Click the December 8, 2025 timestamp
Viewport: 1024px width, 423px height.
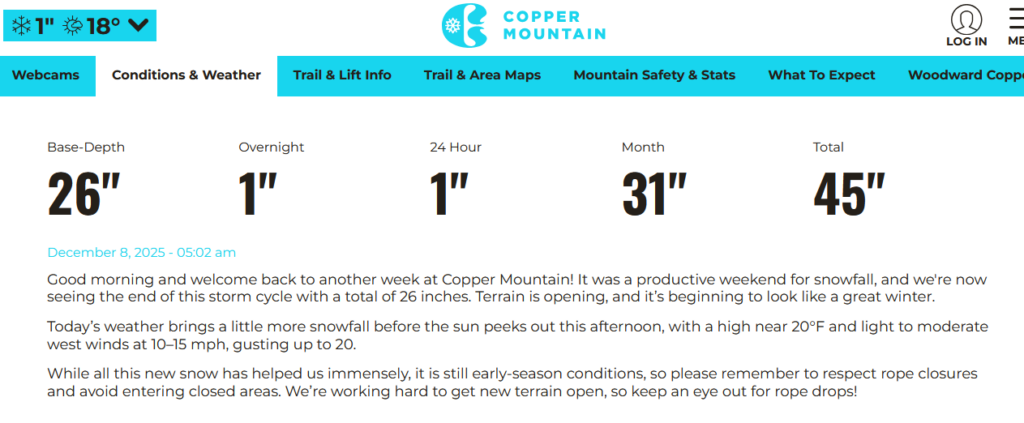coord(141,253)
